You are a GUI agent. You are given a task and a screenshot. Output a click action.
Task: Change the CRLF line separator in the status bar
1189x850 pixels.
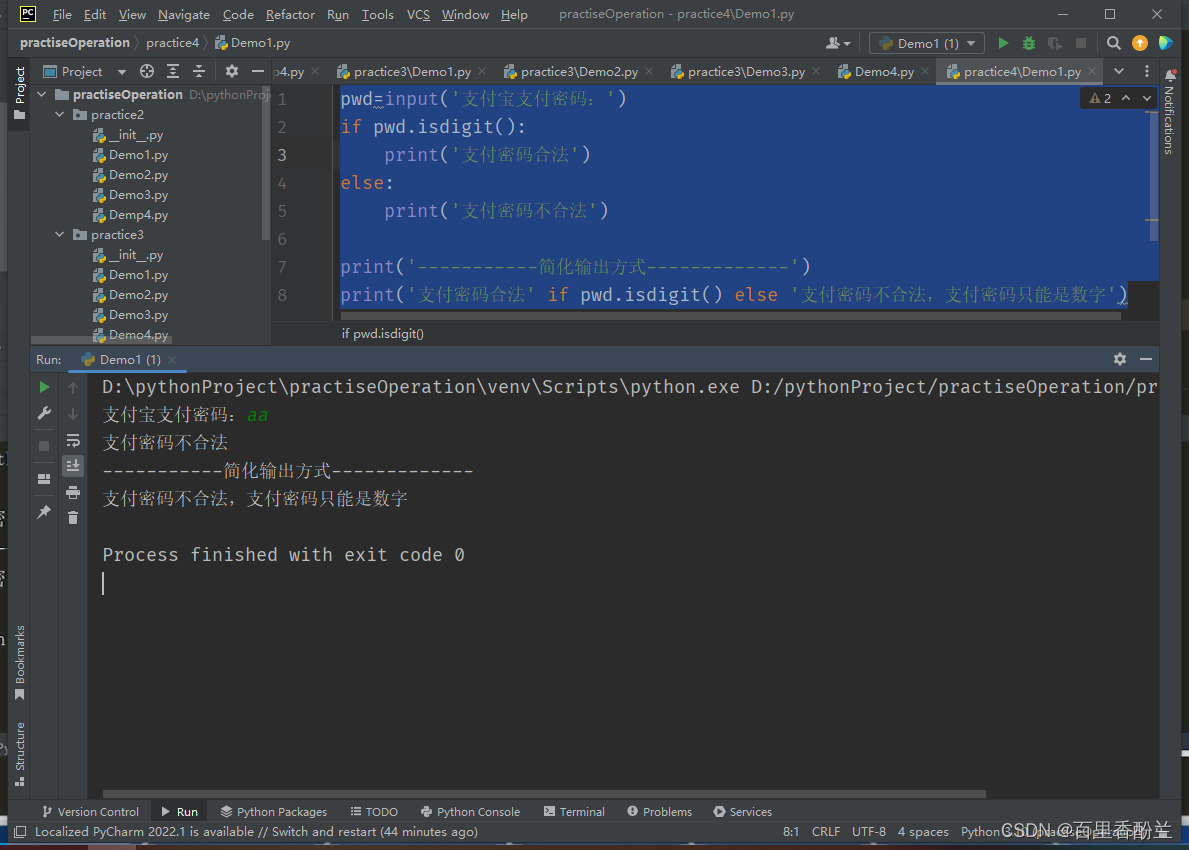tap(826, 832)
